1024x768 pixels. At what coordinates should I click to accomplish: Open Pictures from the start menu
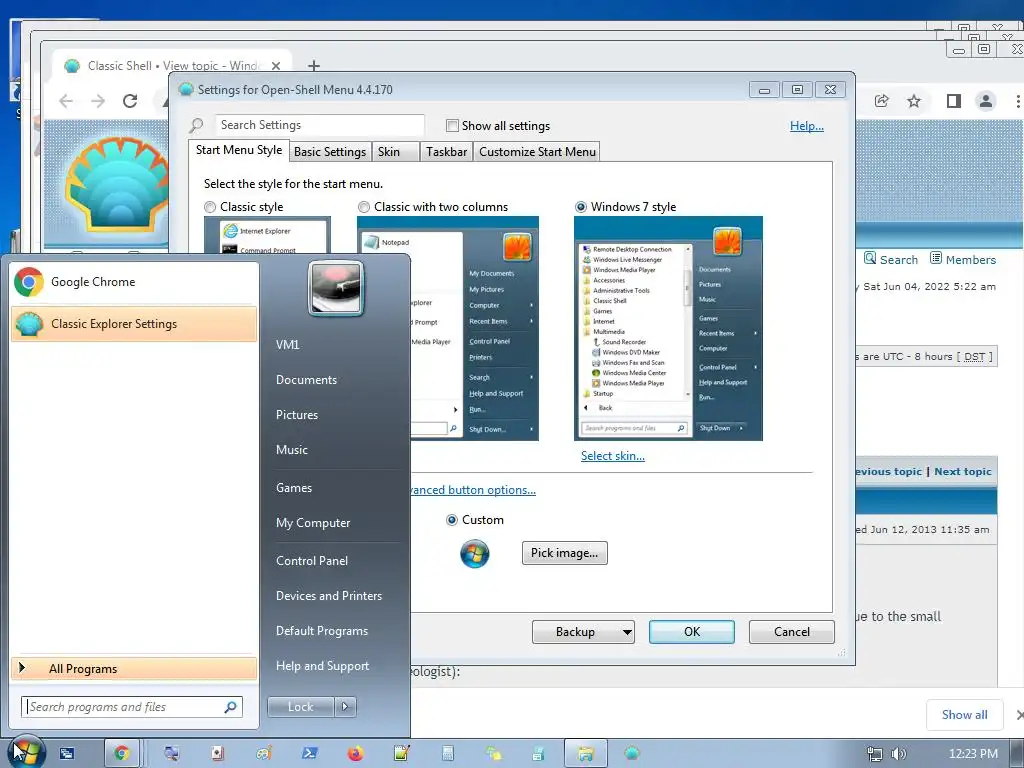[297, 415]
